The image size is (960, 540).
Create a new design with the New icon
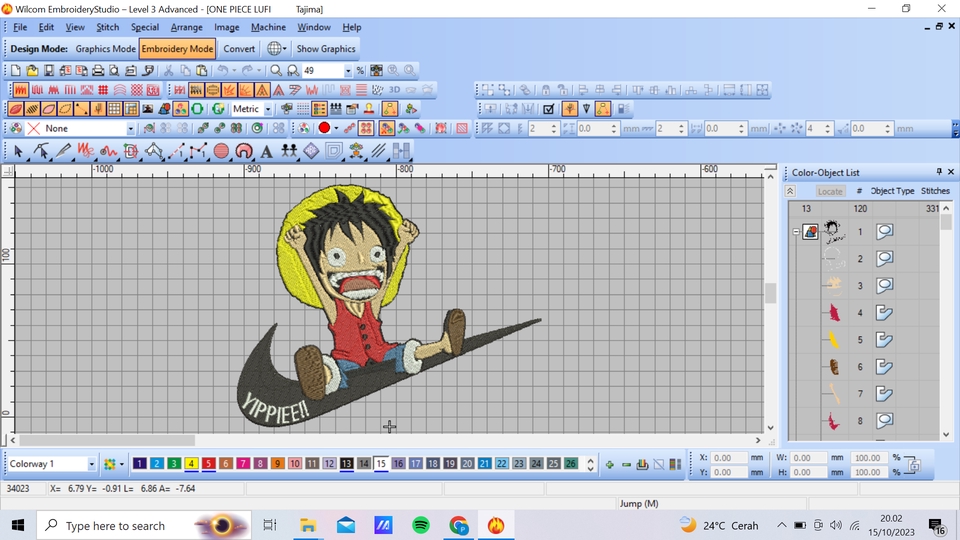click(x=16, y=70)
